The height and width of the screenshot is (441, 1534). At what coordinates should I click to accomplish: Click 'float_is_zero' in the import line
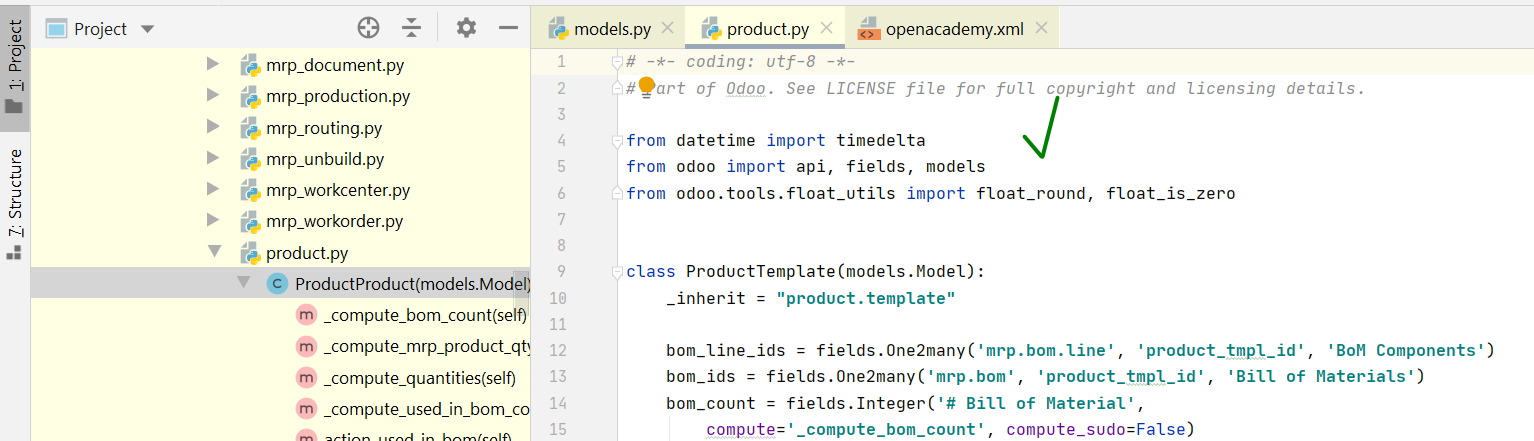pos(1171,193)
